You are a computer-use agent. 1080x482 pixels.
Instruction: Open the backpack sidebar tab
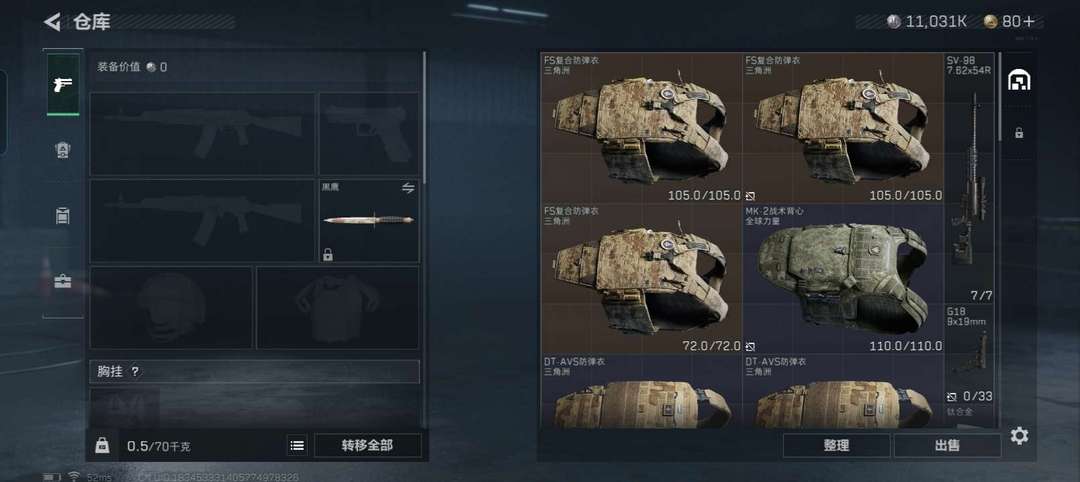(x=63, y=216)
